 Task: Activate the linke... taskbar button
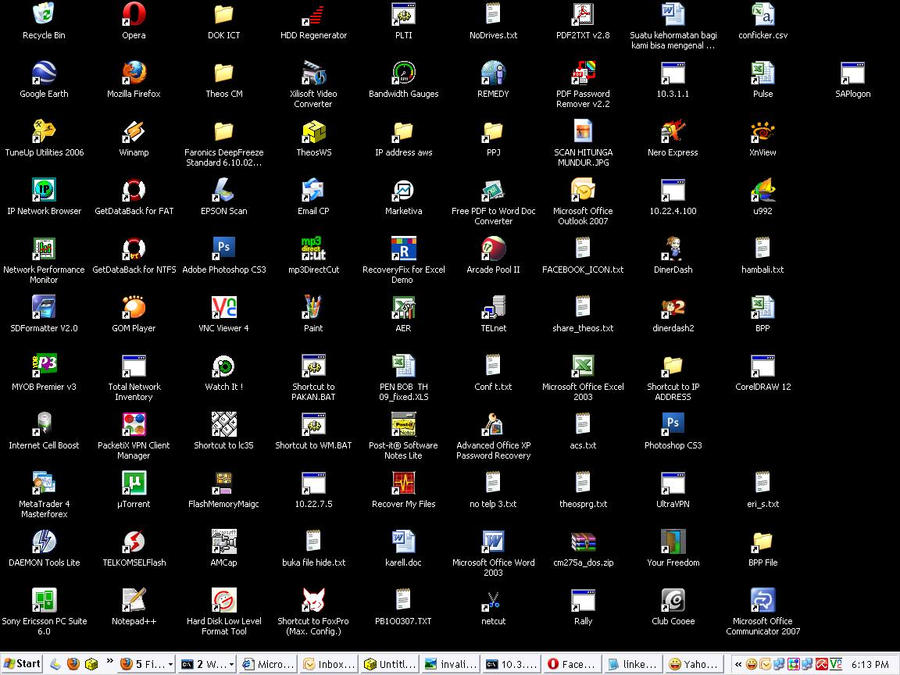point(632,664)
